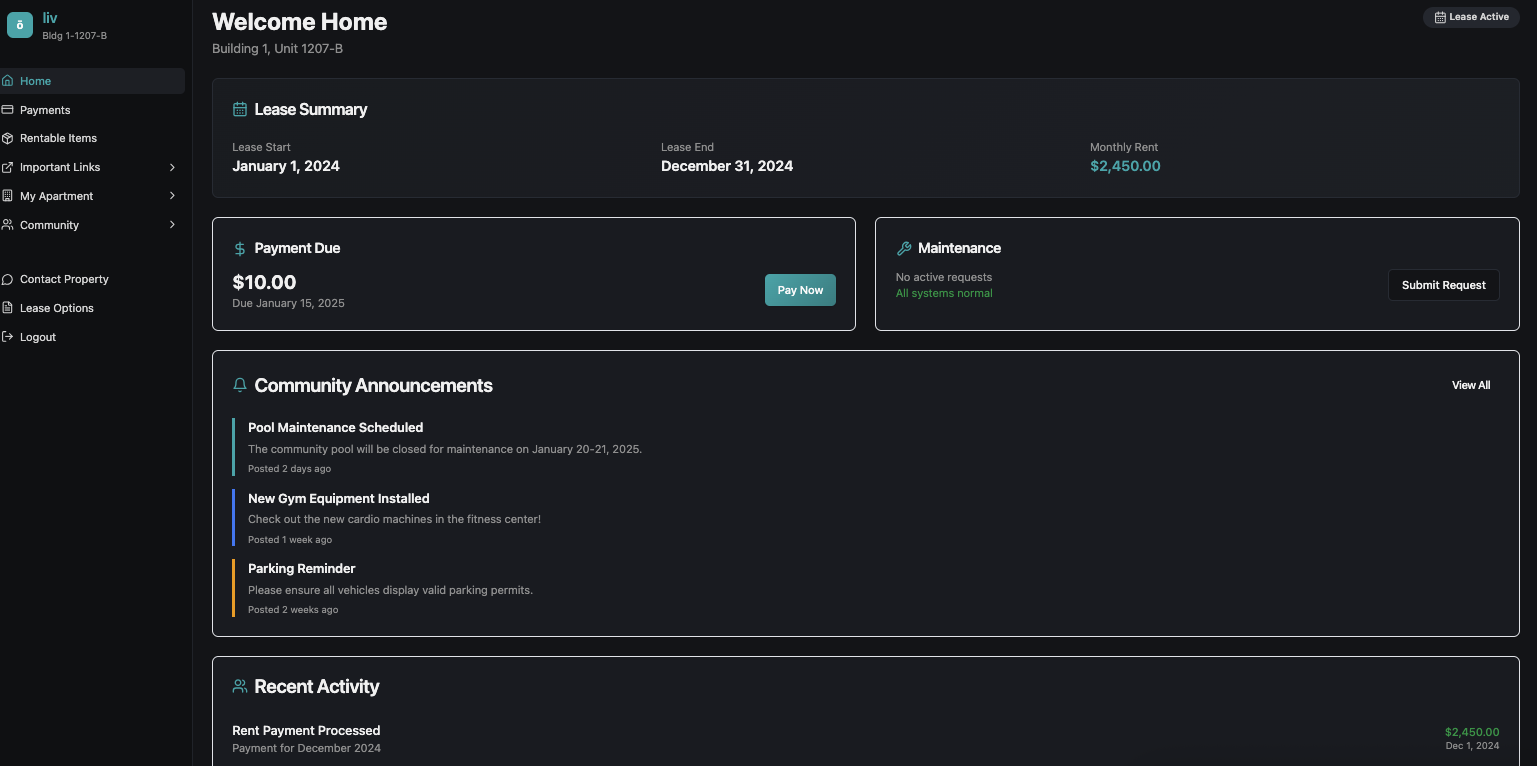
Task: Click the December 31, 2024 lease end date
Action: (x=727, y=166)
